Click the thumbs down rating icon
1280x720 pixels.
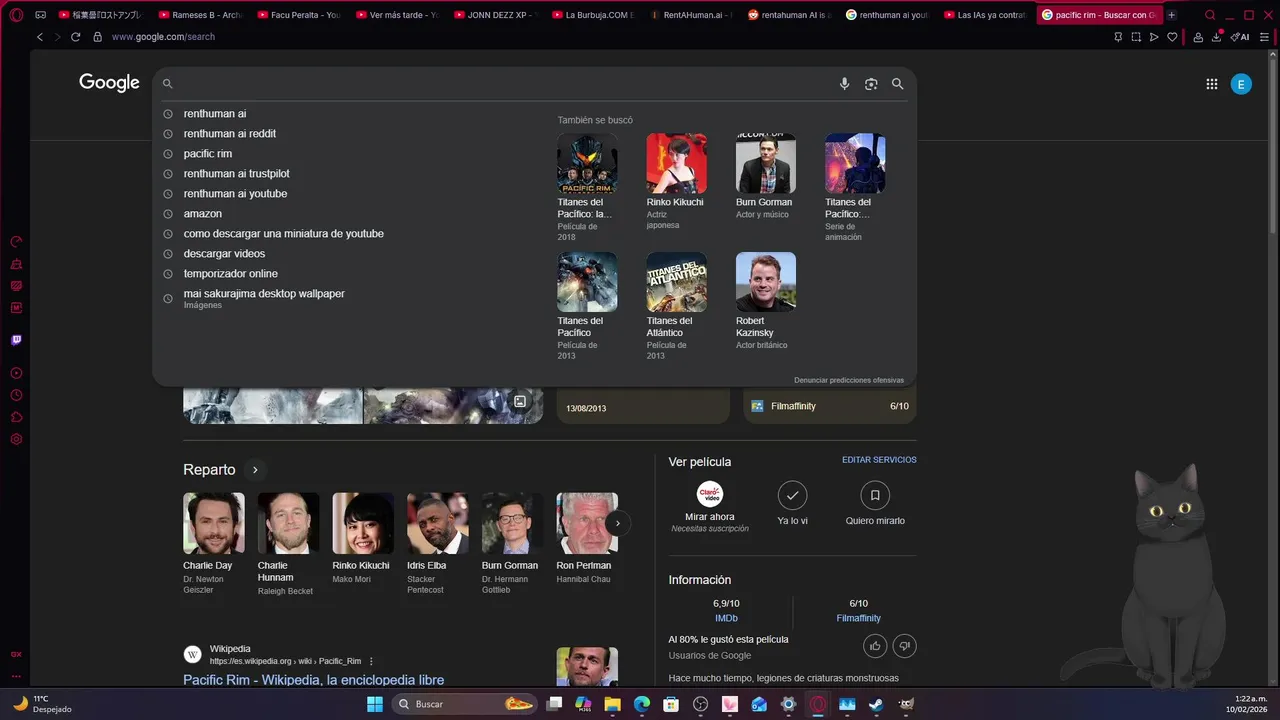904,646
